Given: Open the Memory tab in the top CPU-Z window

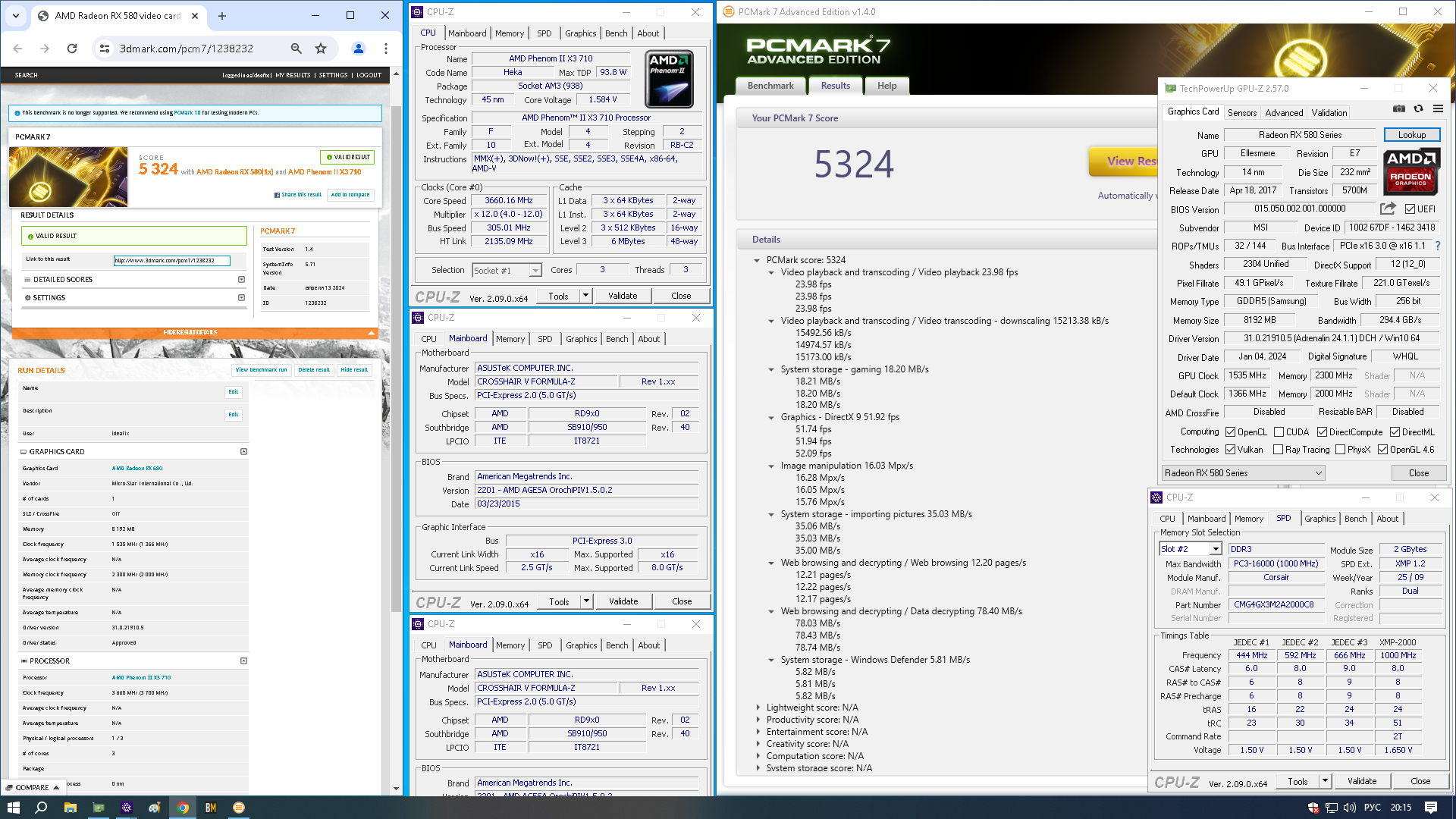Looking at the screenshot, I should [x=509, y=33].
